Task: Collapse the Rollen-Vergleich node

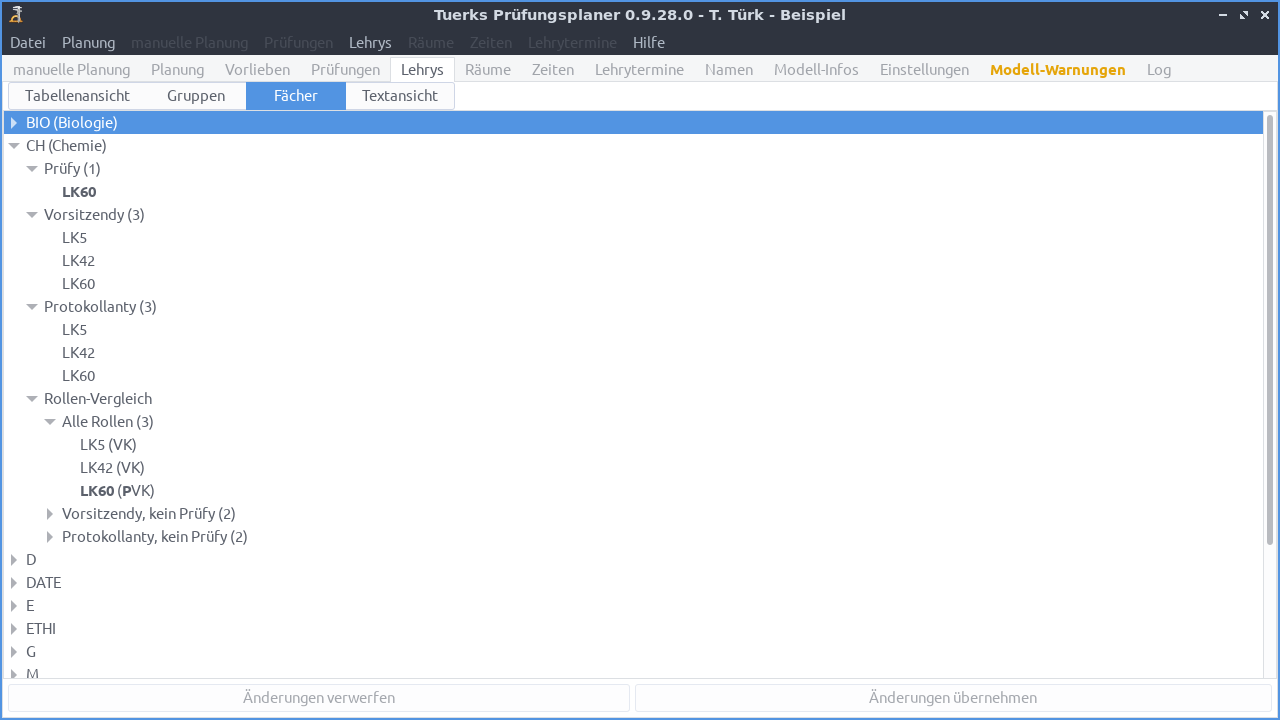Action: [x=31, y=398]
